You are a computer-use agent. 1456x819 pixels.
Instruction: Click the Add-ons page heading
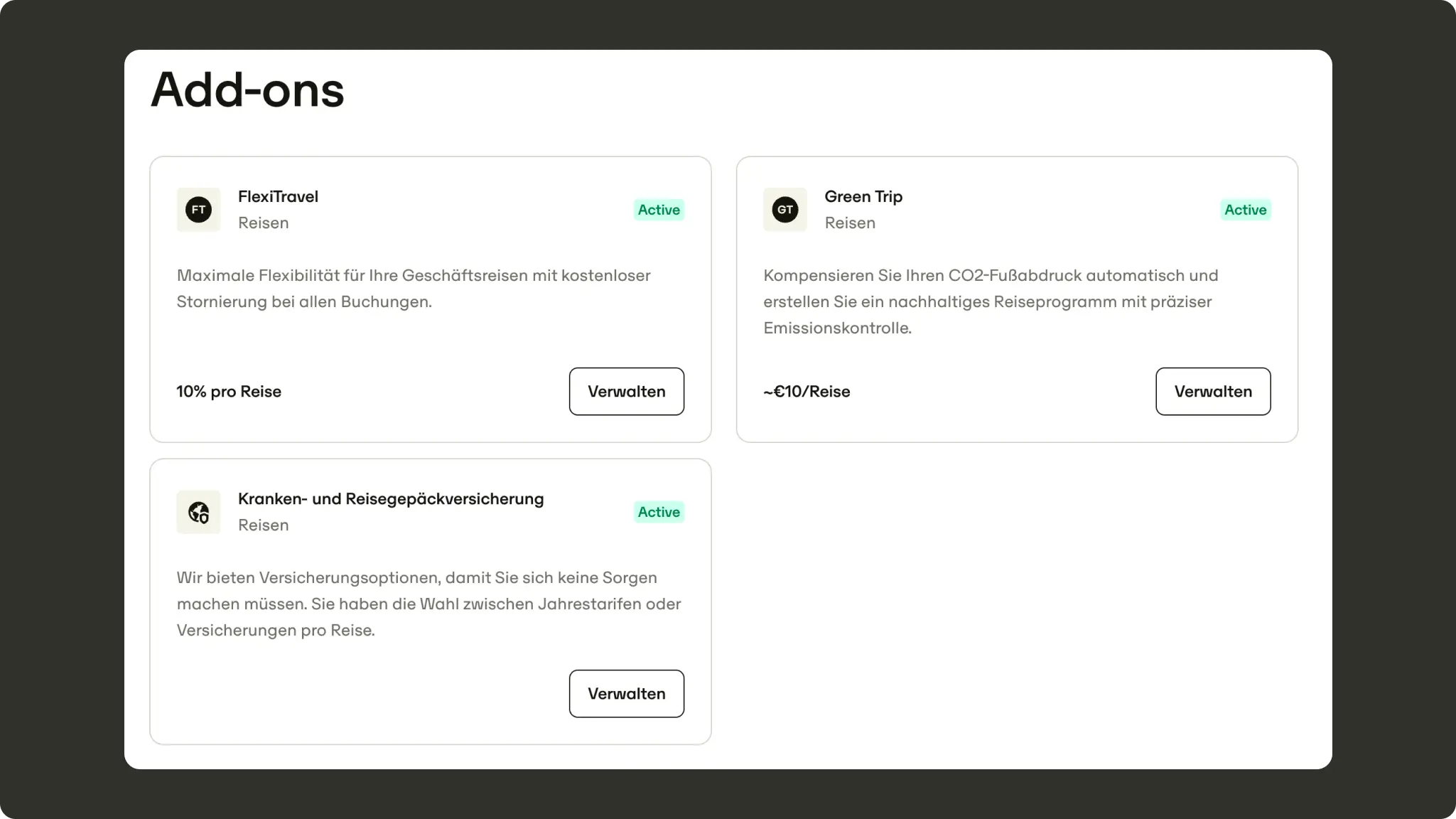(247, 88)
